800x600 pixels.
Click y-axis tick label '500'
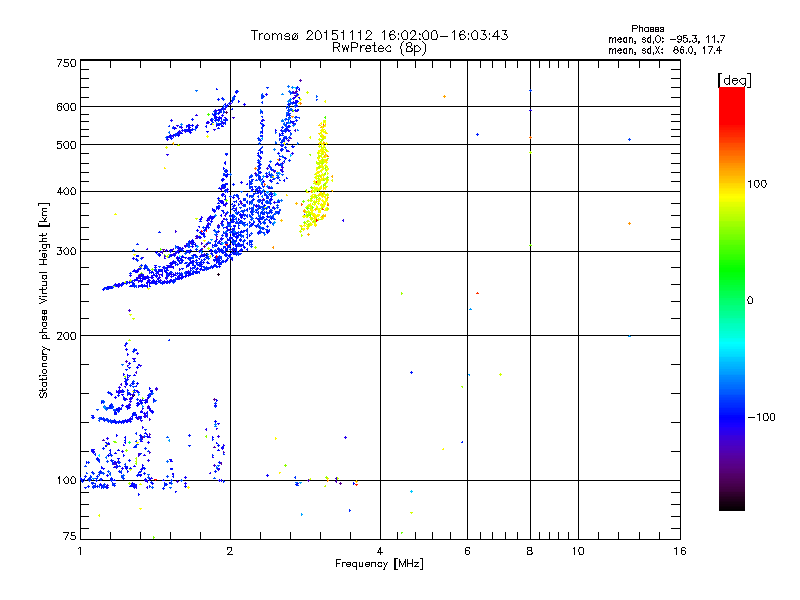click(x=66, y=145)
